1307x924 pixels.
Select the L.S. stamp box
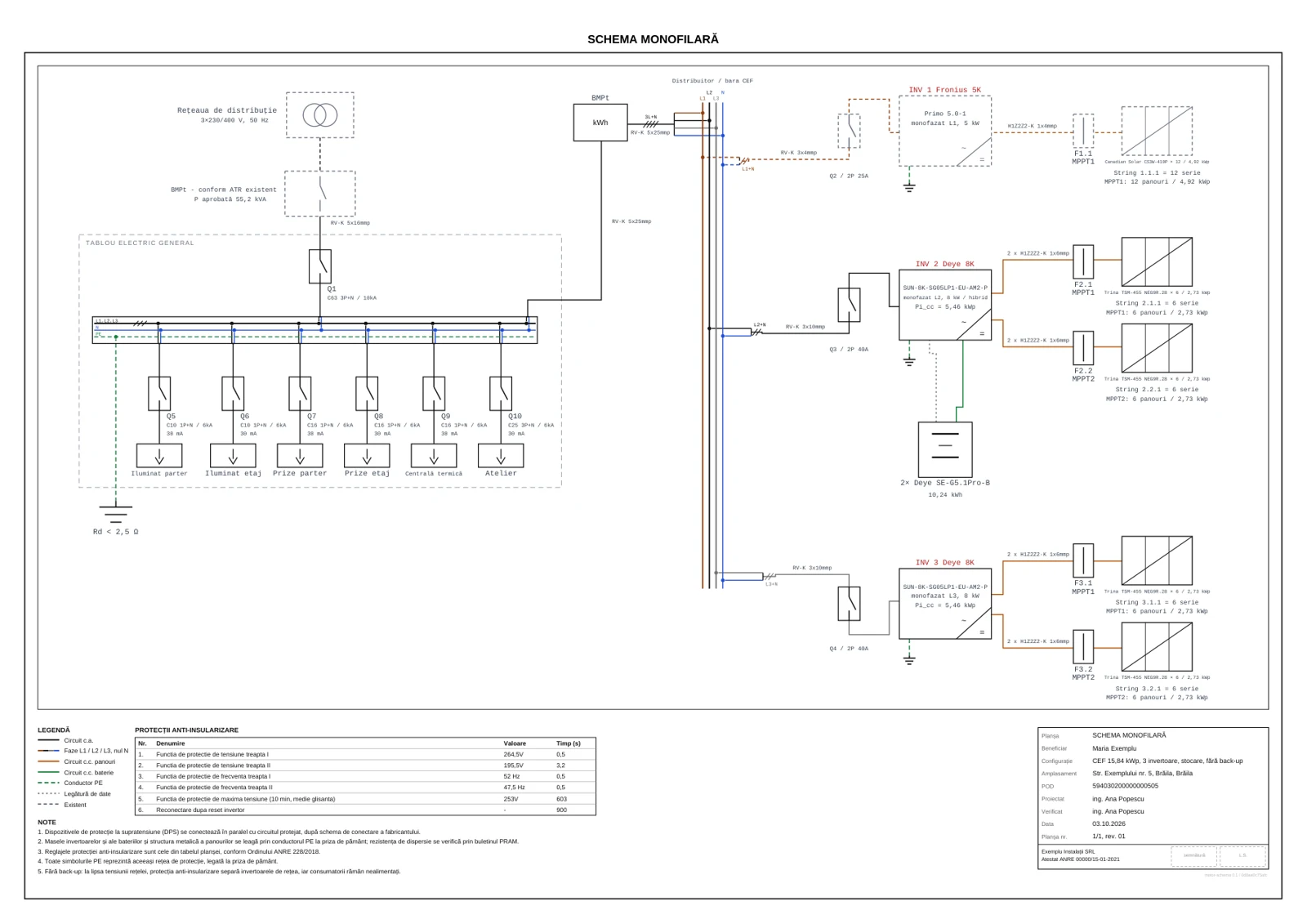[x=1242, y=856]
